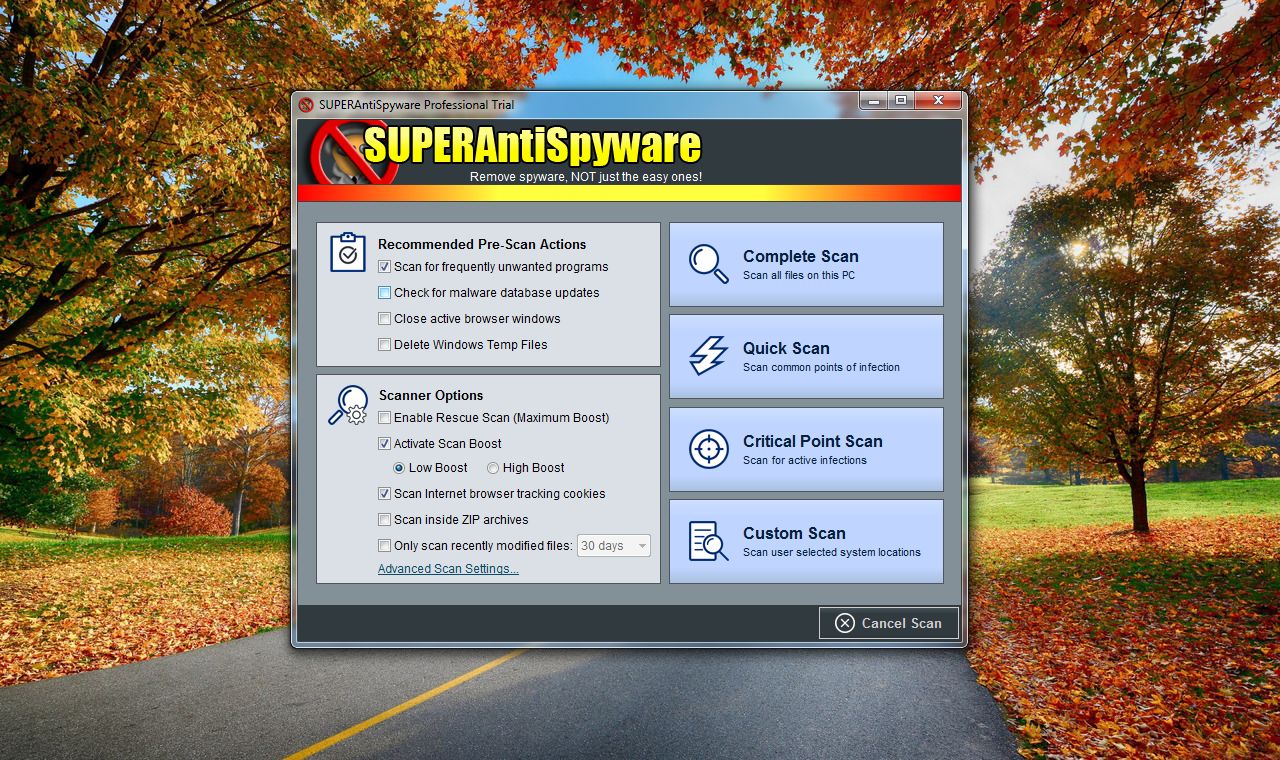
Task: Run the Quick Scan
Action: pos(806,356)
